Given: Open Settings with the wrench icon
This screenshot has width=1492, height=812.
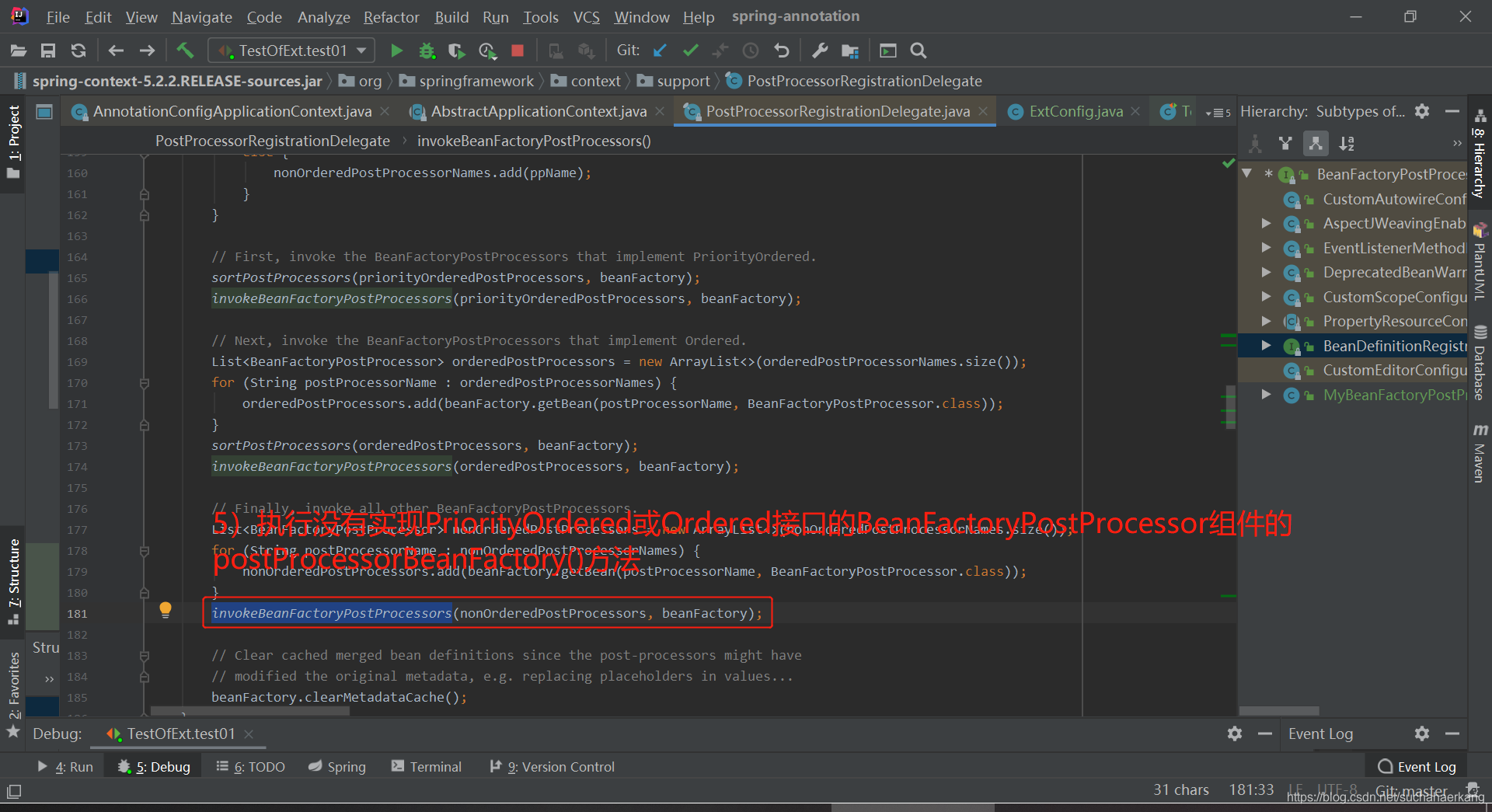Looking at the screenshot, I should [x=819, y=51].
